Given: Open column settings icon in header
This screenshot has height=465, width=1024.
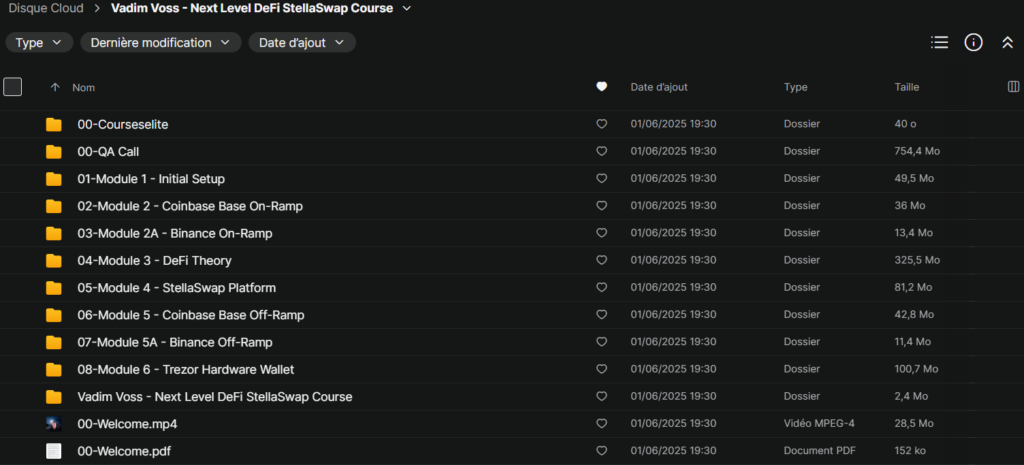Looking at the screenshot, I should (x=1013, y=87).
